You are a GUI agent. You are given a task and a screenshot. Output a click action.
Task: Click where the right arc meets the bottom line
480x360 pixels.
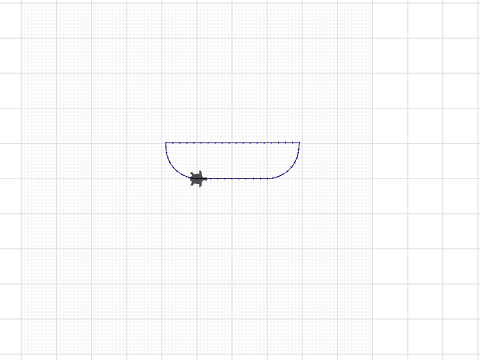tap(268, 179)
